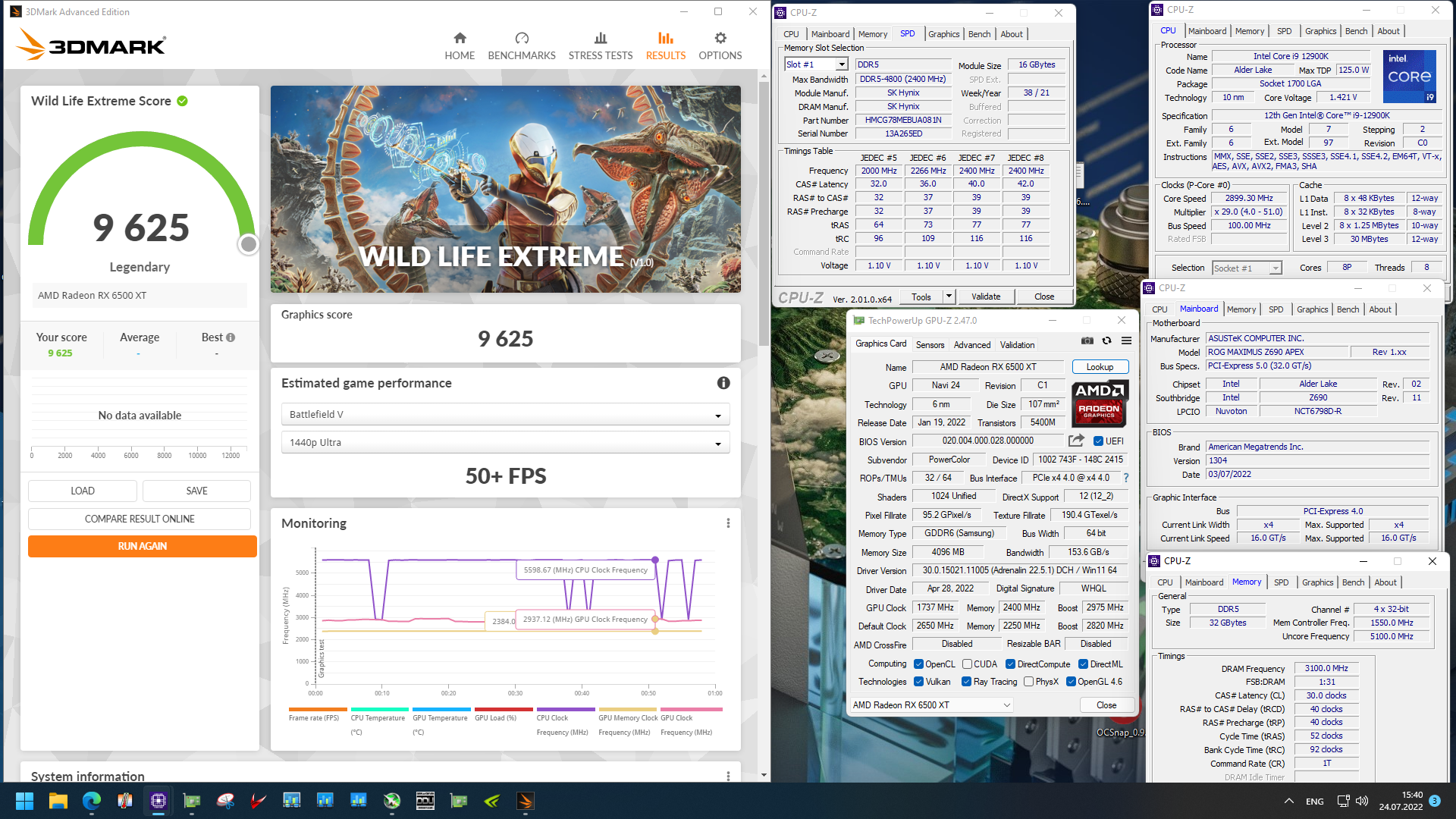Click the GPU-Z BIOS share/export icon

click(x=1076, y=441)
